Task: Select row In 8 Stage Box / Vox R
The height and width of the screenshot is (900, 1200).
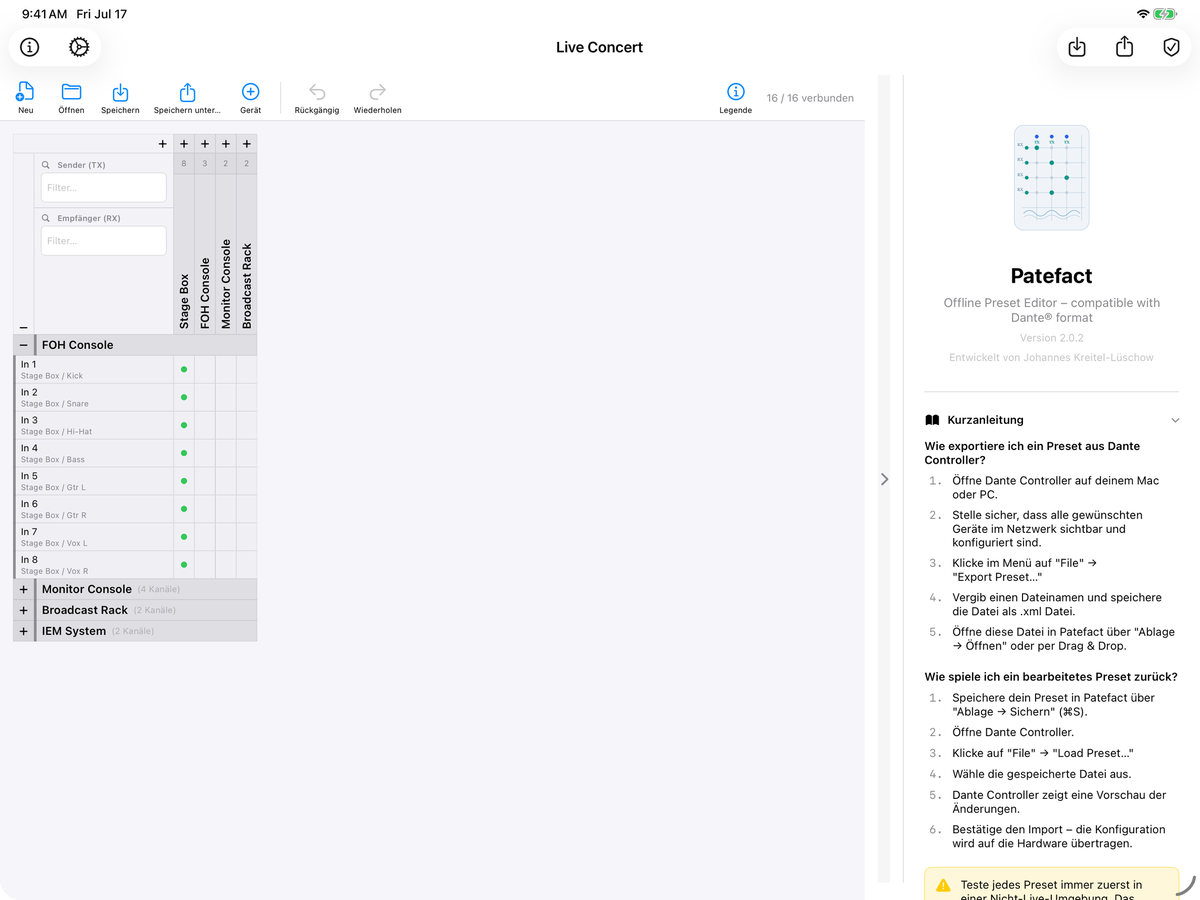Action: [95, 565]
